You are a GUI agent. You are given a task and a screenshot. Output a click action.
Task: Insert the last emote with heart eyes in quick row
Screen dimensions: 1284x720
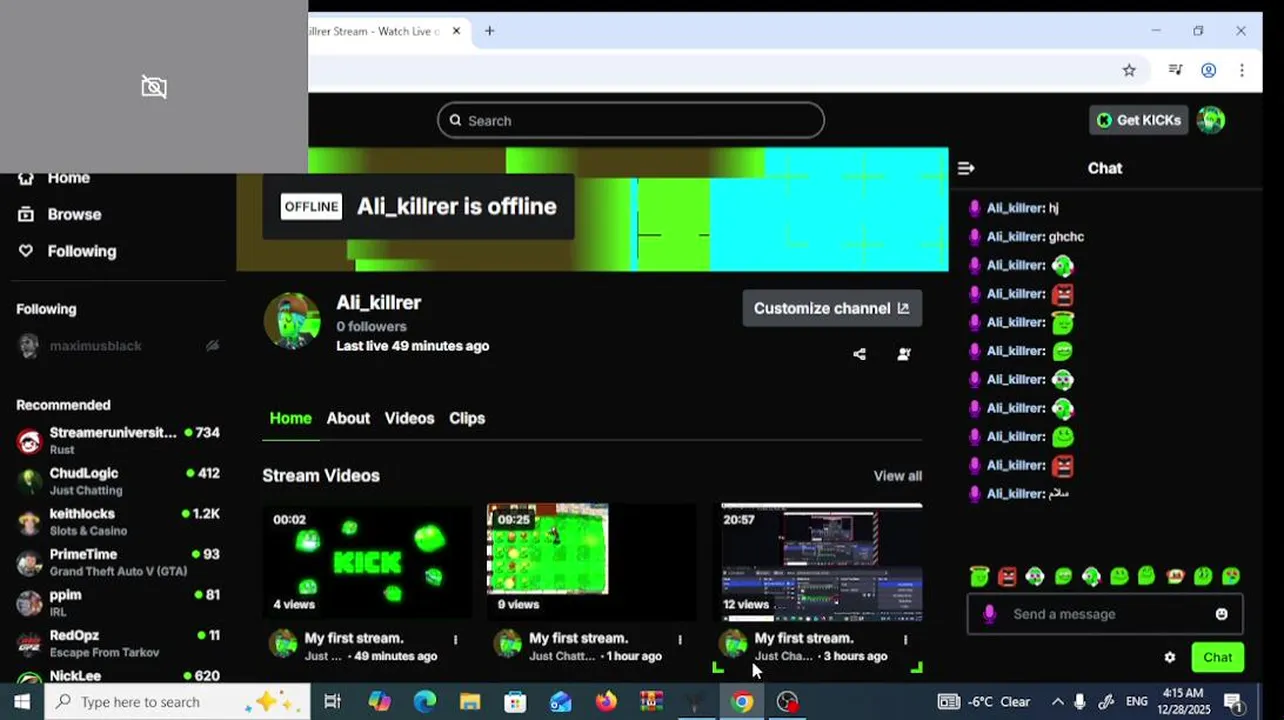(x=1231, y=576)
